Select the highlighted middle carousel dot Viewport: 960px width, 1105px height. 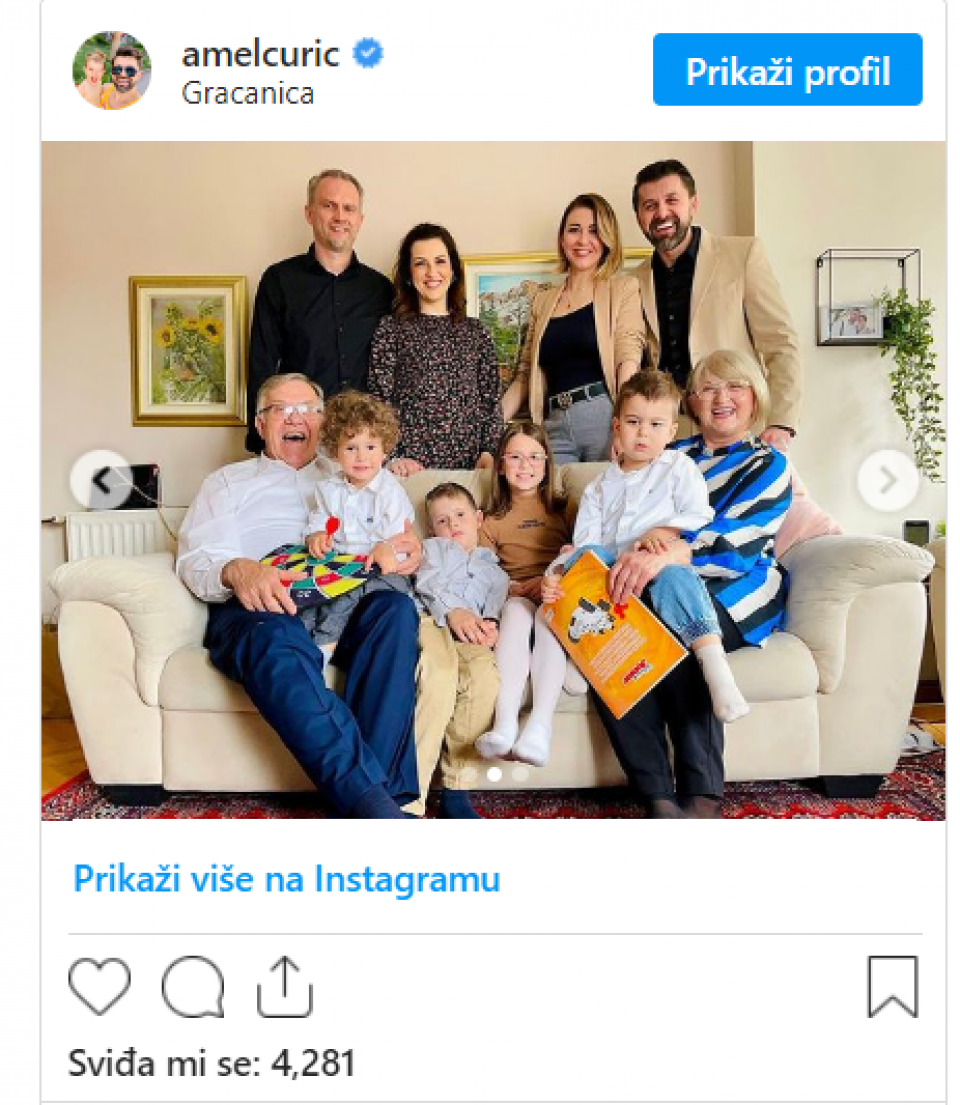(495, 774)
